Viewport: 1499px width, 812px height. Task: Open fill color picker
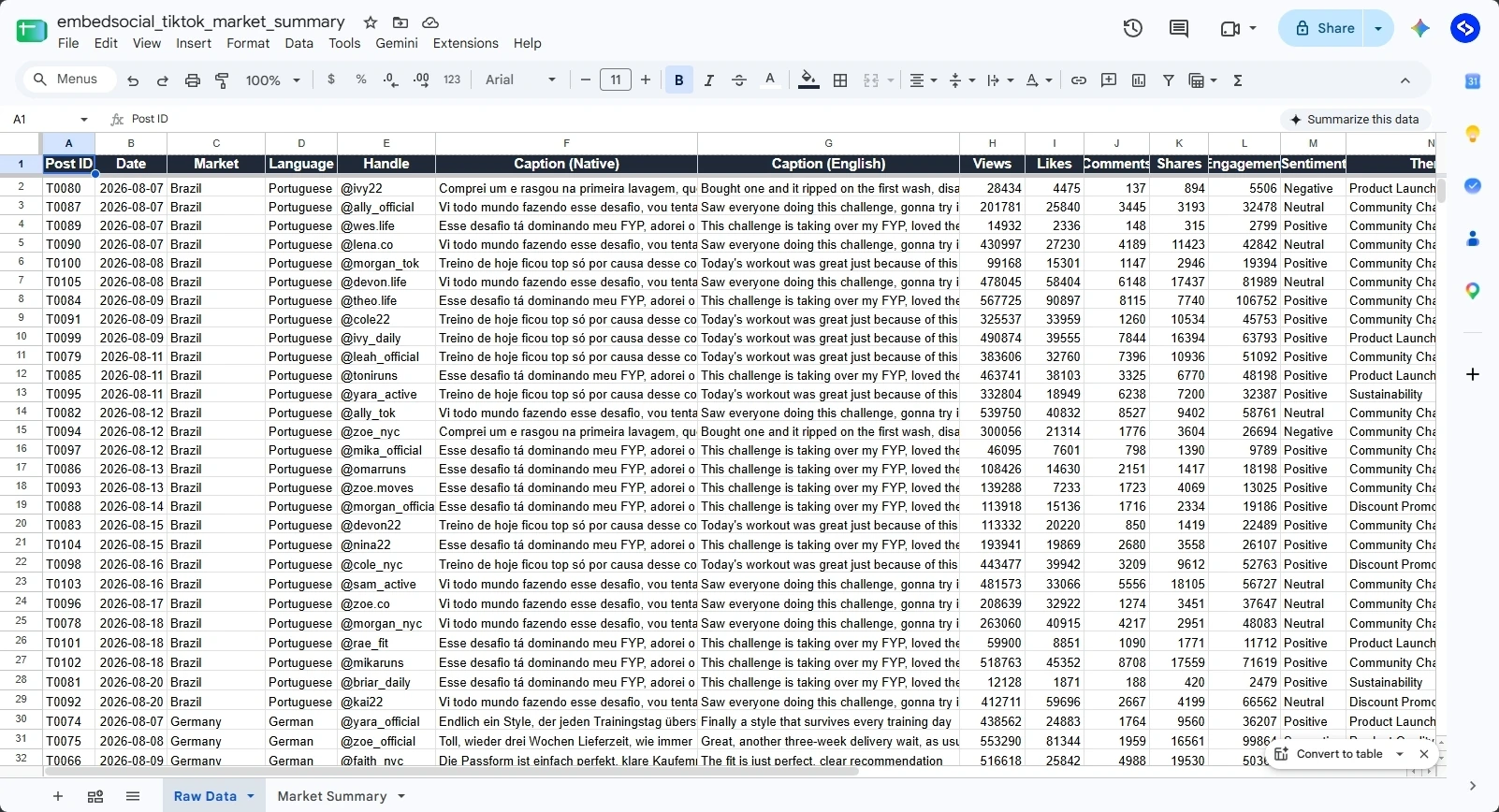(809, 80)
